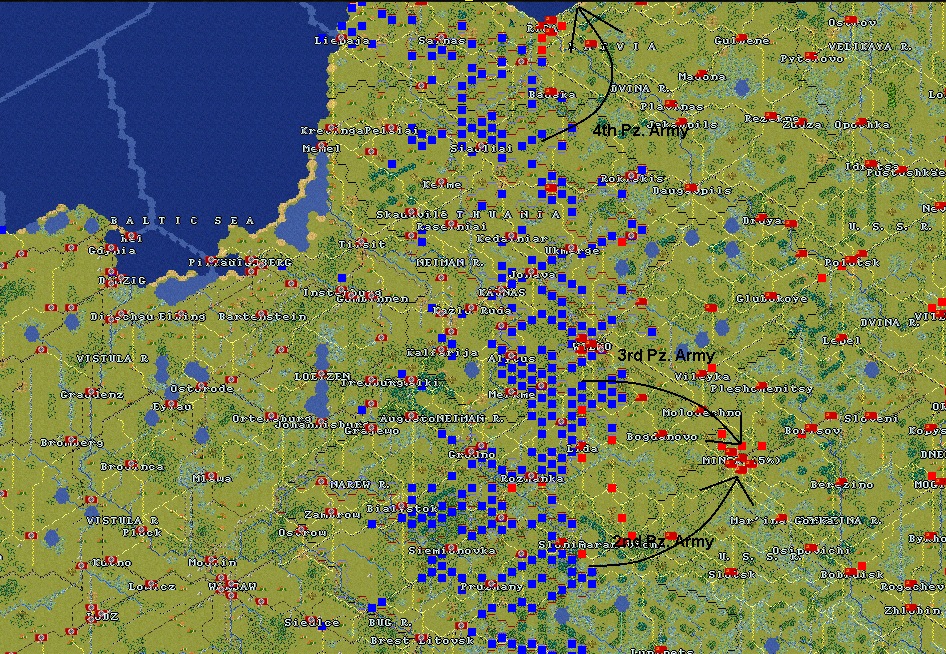
Task: Select the Soviet flag at Pytalovo
Action: pyautogui.click(x=811, y=56)
